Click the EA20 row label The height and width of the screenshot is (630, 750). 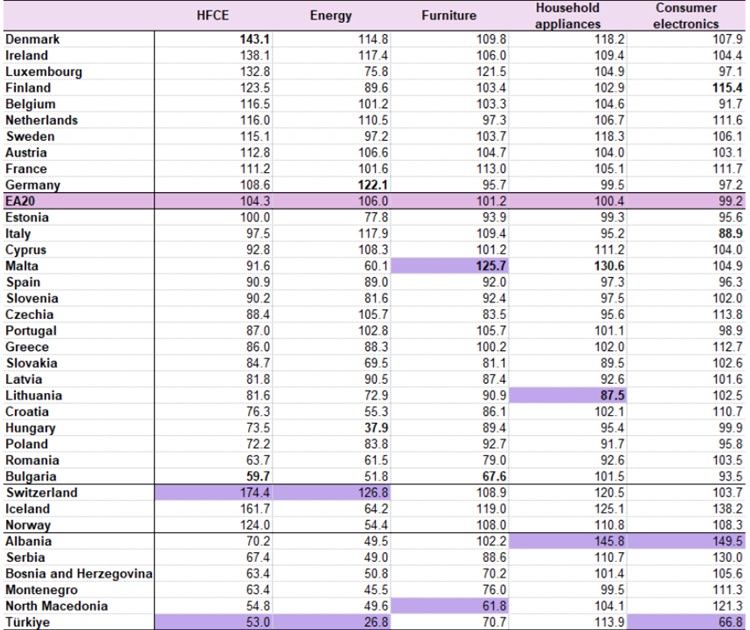pyautogui.click(x=22, y=201)
